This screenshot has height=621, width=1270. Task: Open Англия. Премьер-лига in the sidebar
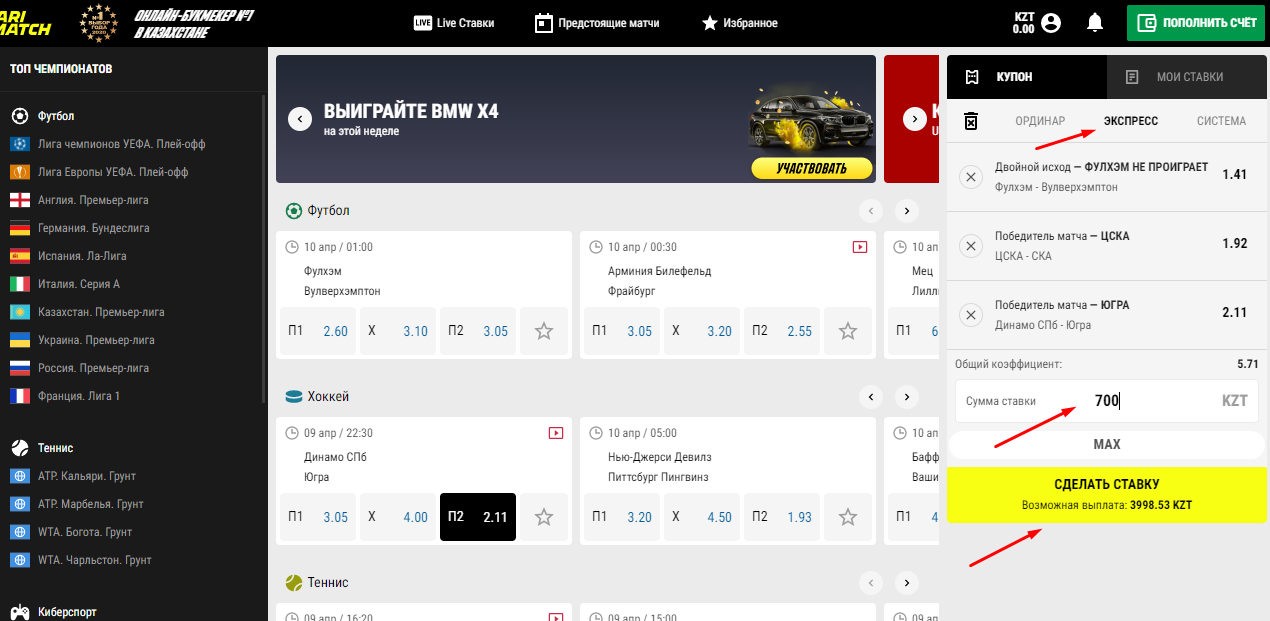(x=93, y=200)
